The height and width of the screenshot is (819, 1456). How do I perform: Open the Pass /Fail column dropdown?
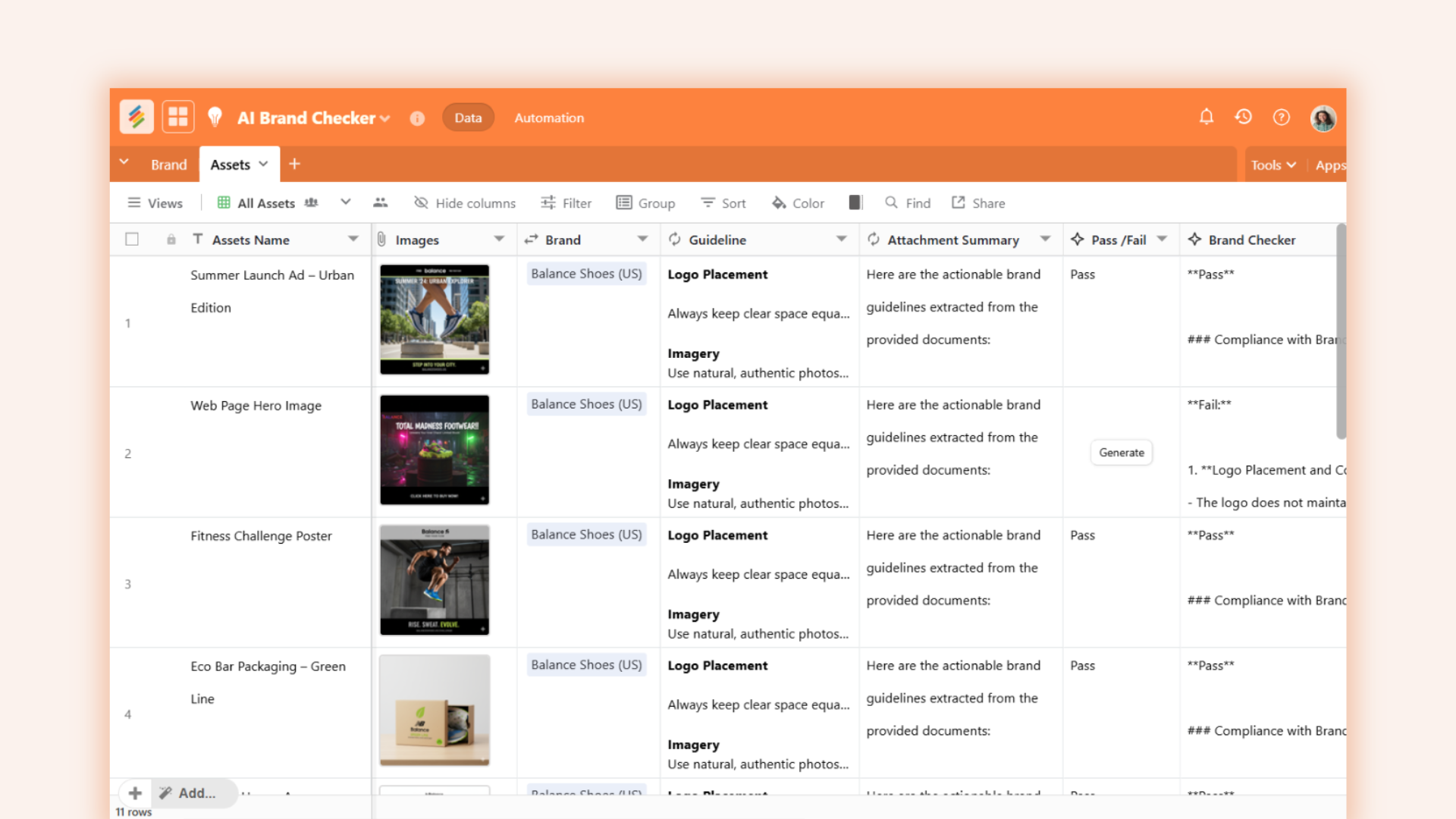pyautogui.click(x=1163, y=239)
